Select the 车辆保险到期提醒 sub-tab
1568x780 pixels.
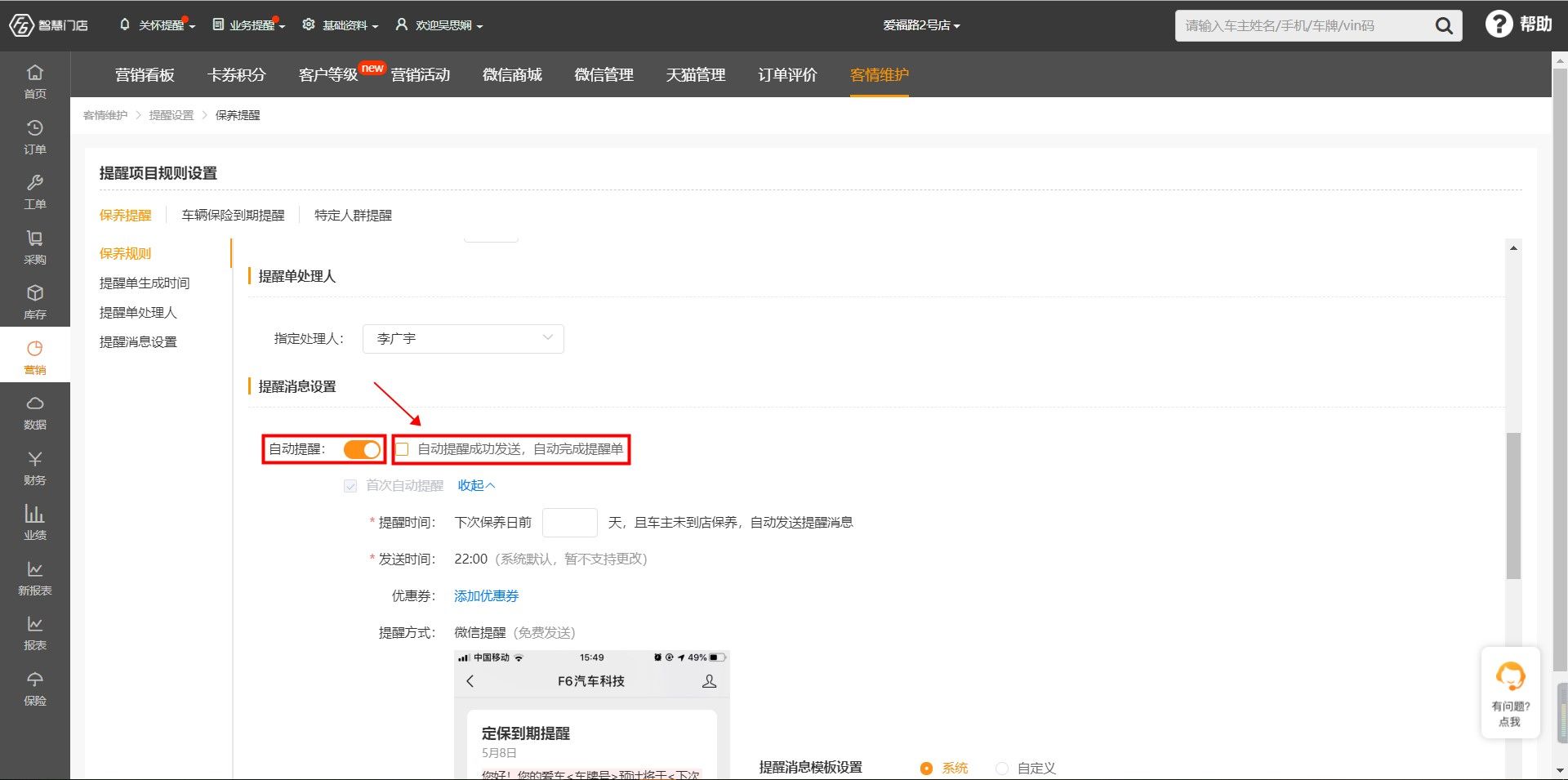(234, 215)
